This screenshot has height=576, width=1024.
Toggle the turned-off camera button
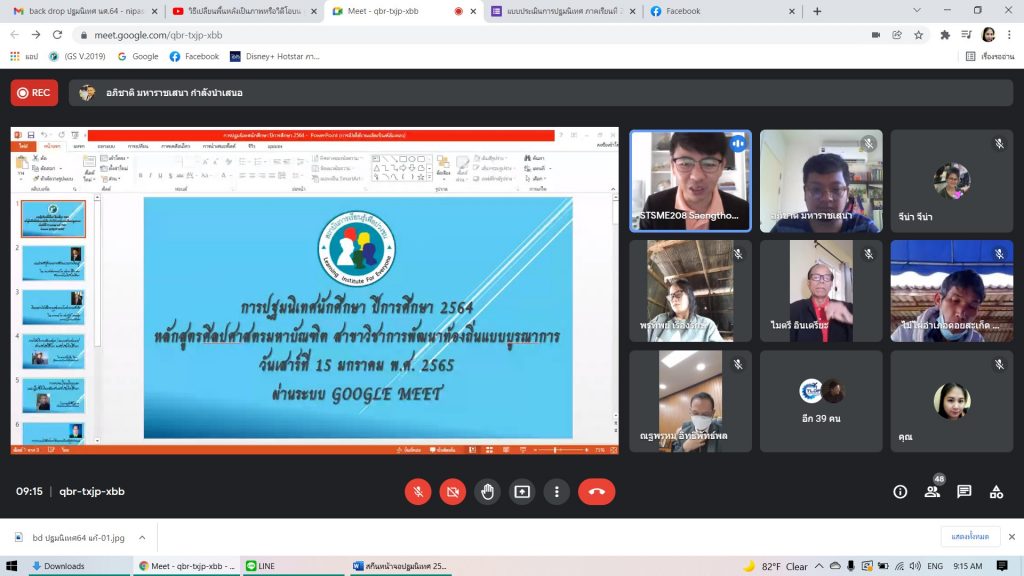pyautogui.click(x=453, y=491)
